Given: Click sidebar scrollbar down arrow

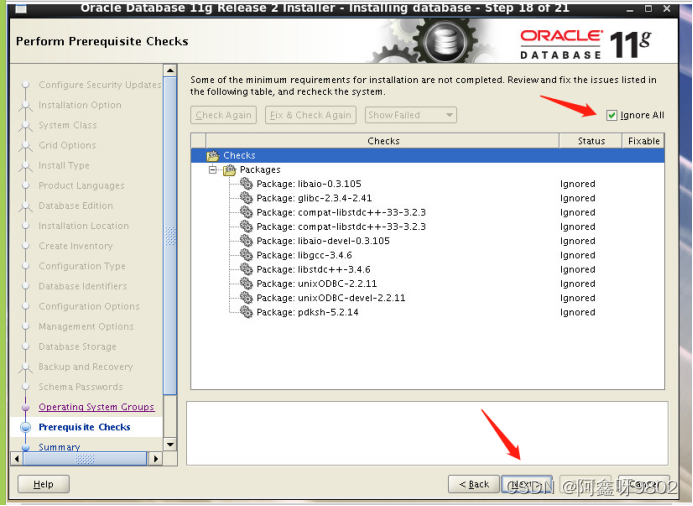Looking at the screenshot, I should coord(170,445).
